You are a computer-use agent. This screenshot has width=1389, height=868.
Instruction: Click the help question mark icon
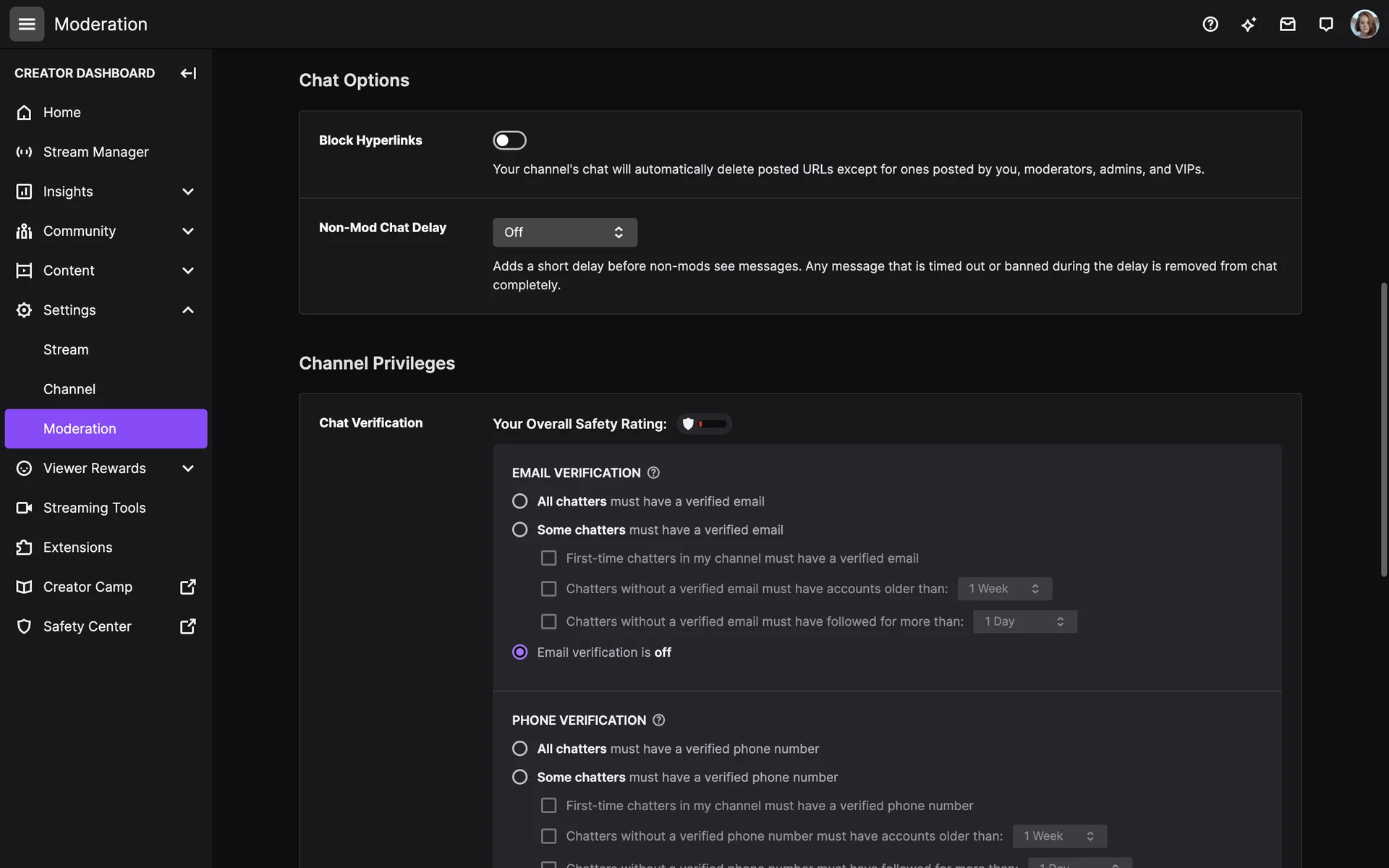[1210, 24]
